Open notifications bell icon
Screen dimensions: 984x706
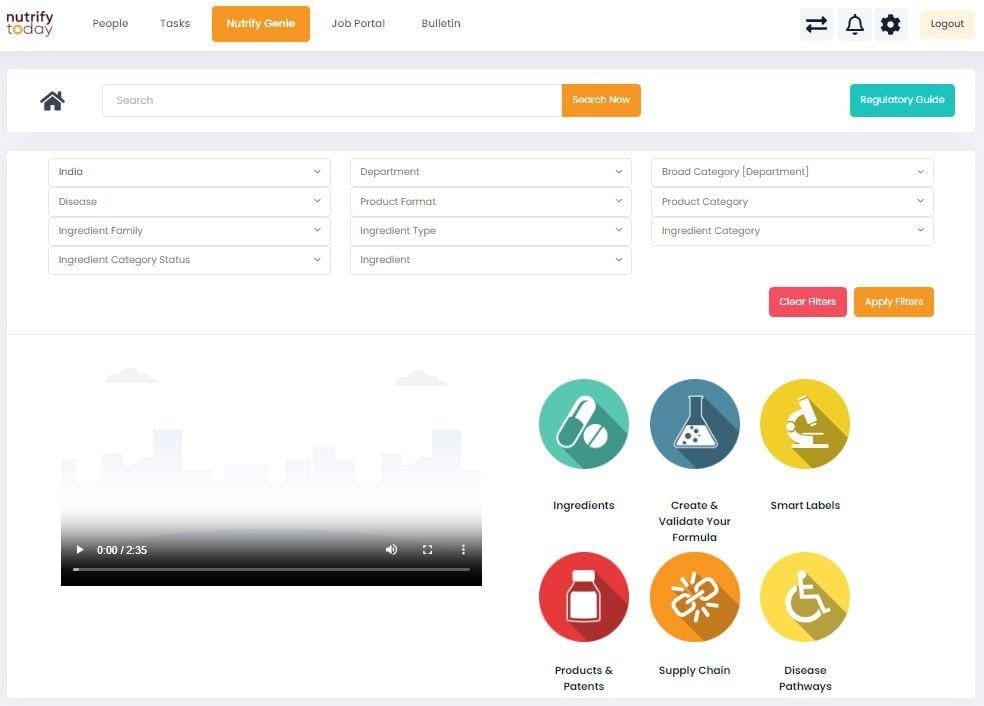coord(854,24)
